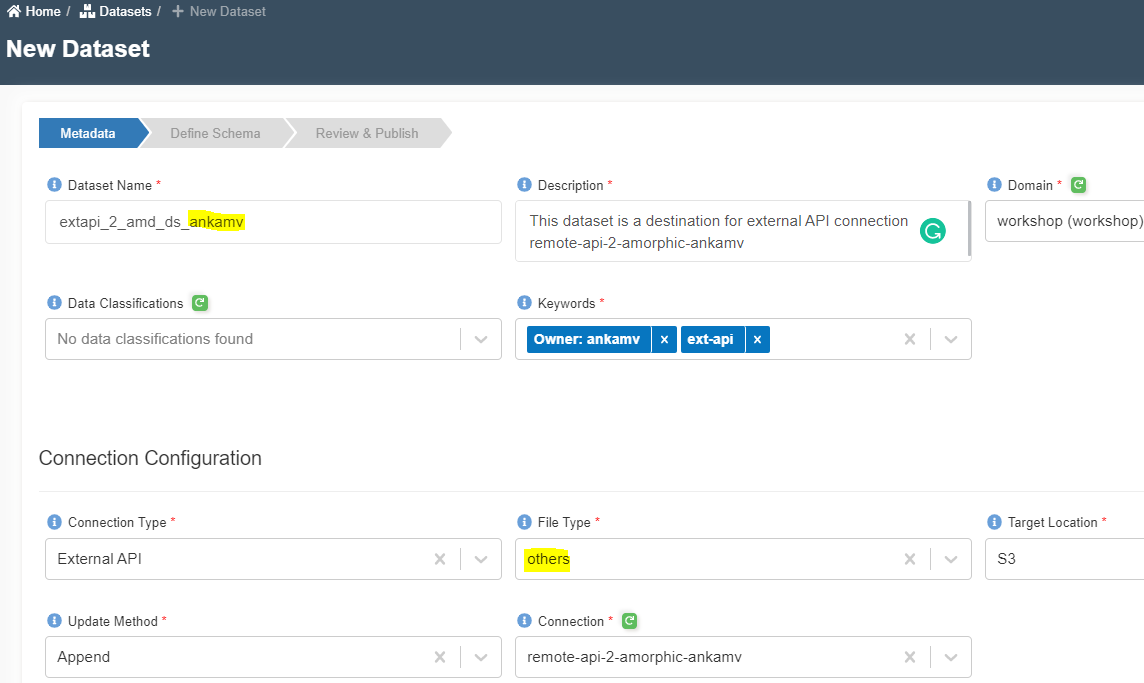
Task: Expand Data Classifications dropdown arrow
Action: coord(481,339)
